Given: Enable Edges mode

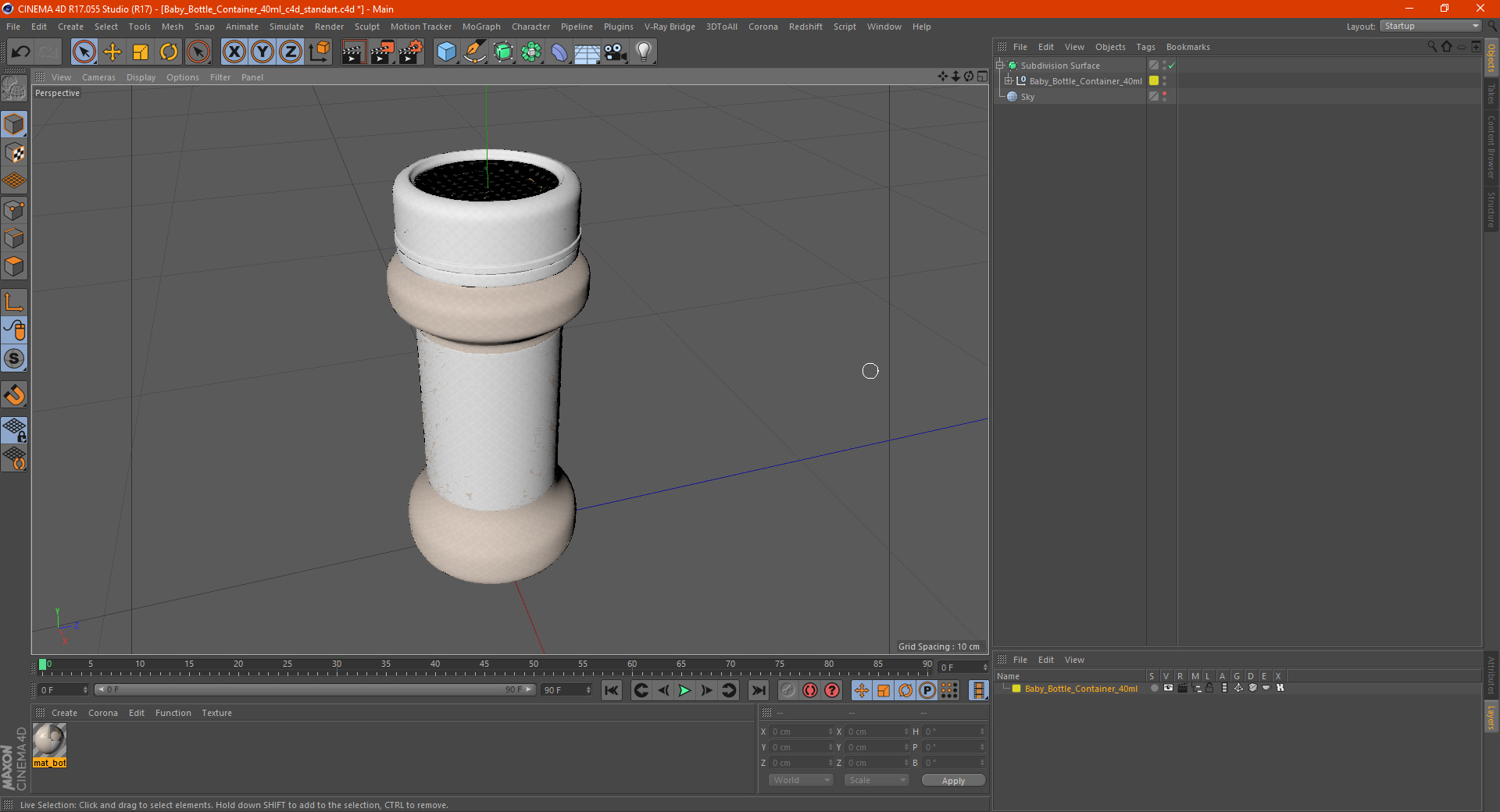Looking at the screenshot, I should [x=15, y=238].
